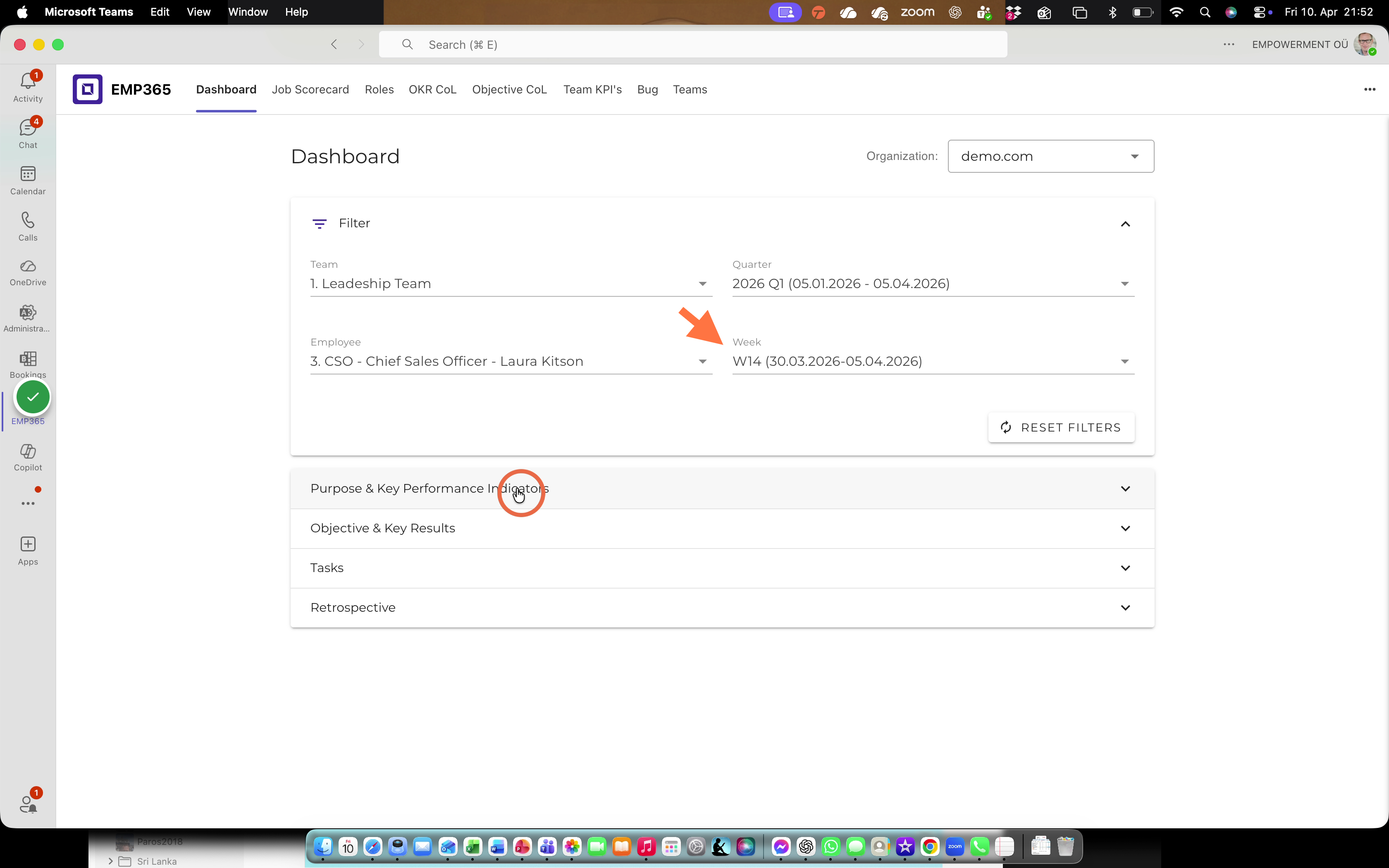Go forward using the forward arrow
Screen dimensions: 1389x868
[x=361, y=44]
